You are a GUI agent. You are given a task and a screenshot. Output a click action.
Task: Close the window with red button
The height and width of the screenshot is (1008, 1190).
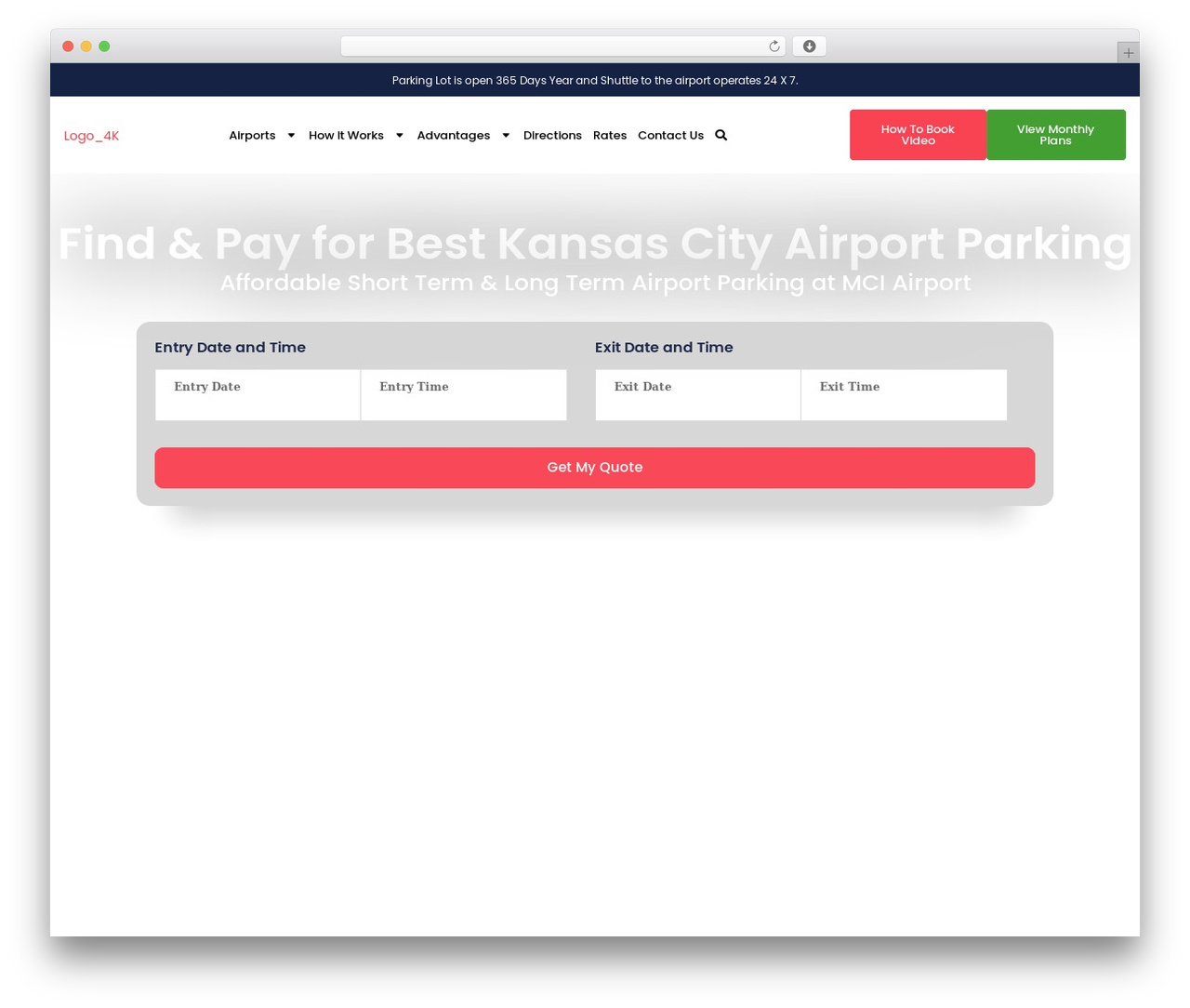click(x=68, y=46)
